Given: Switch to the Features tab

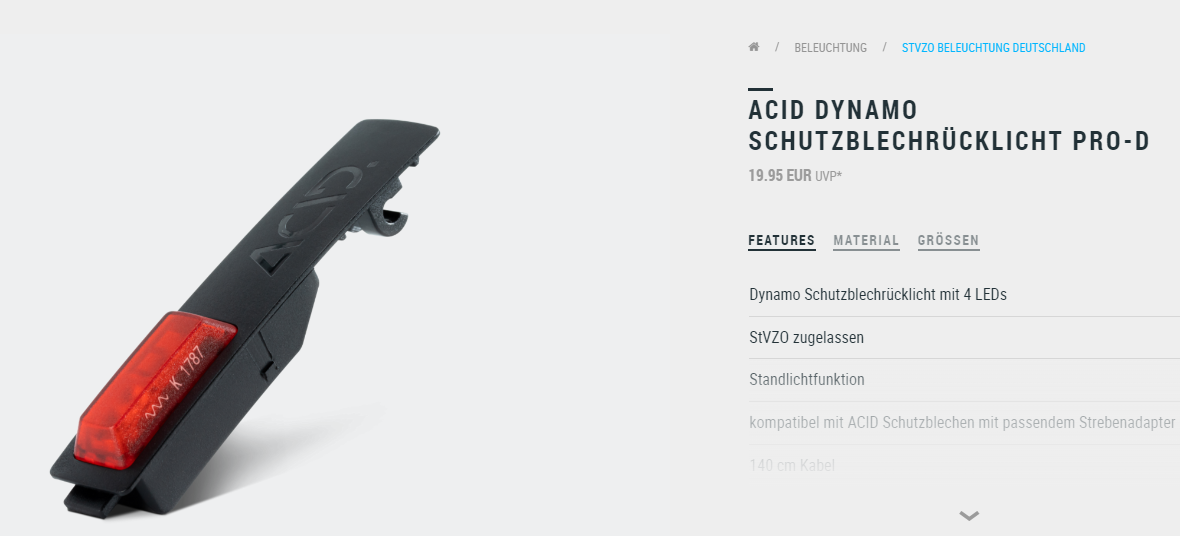Looking at the screenshot, I should [x=781, y=241].
